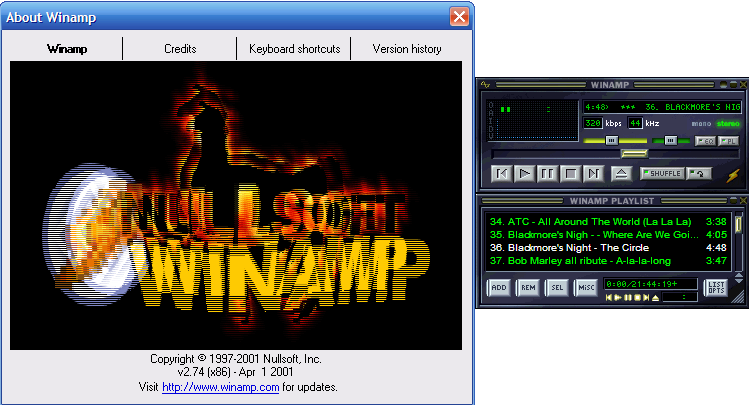Close the About Winamp dialog

(x=459, y=17)
